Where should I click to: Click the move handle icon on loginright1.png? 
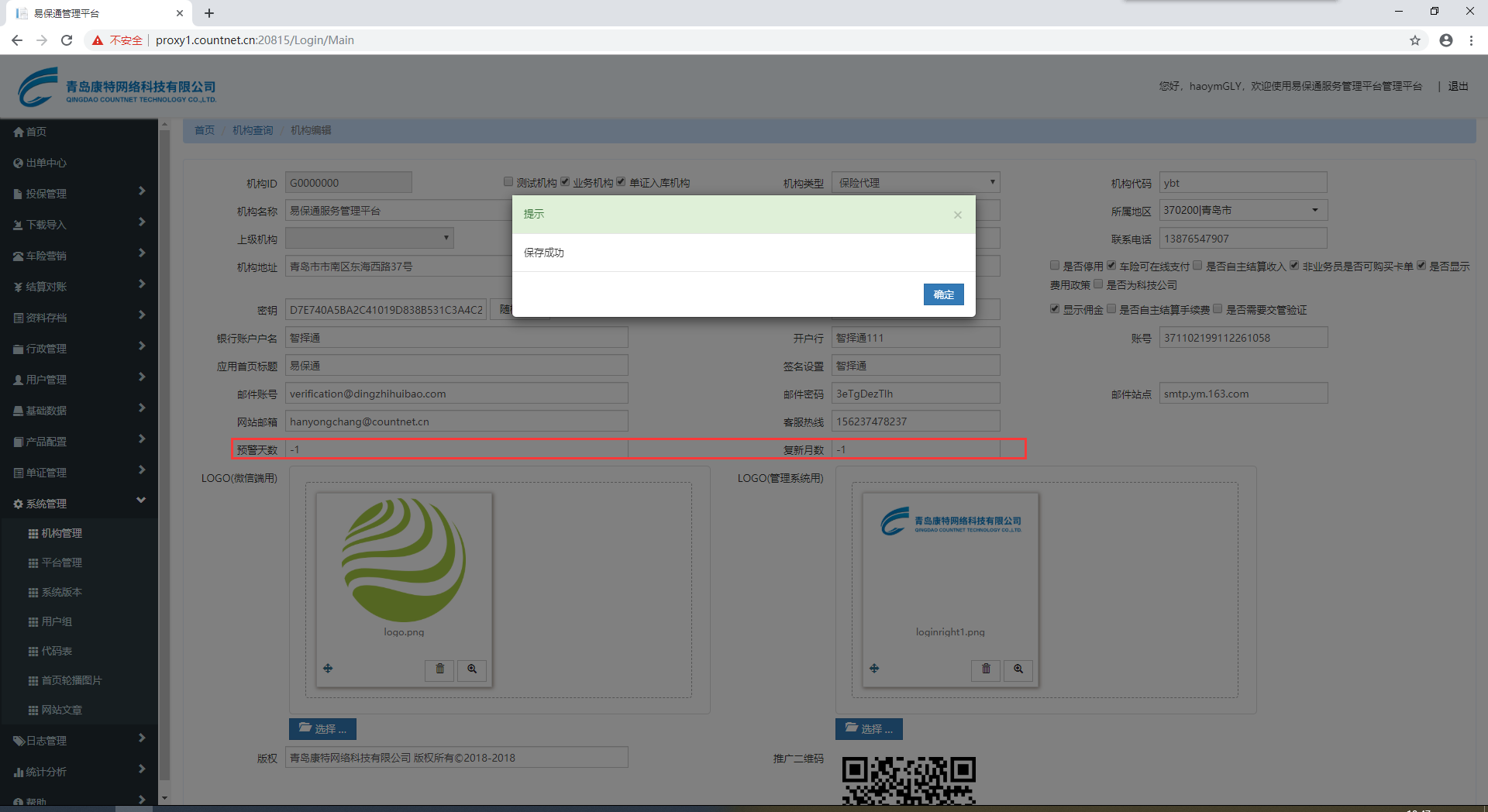pos(874,669)
